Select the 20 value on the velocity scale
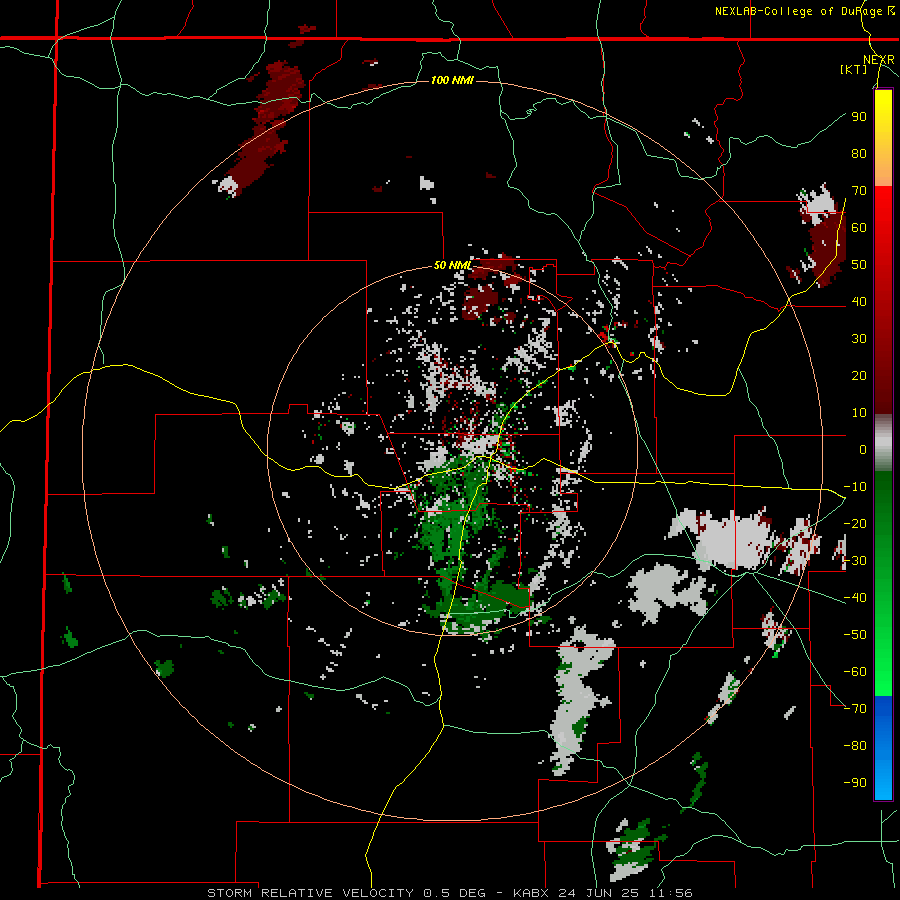This screenshot has width=900, height=900. point(859,376)
